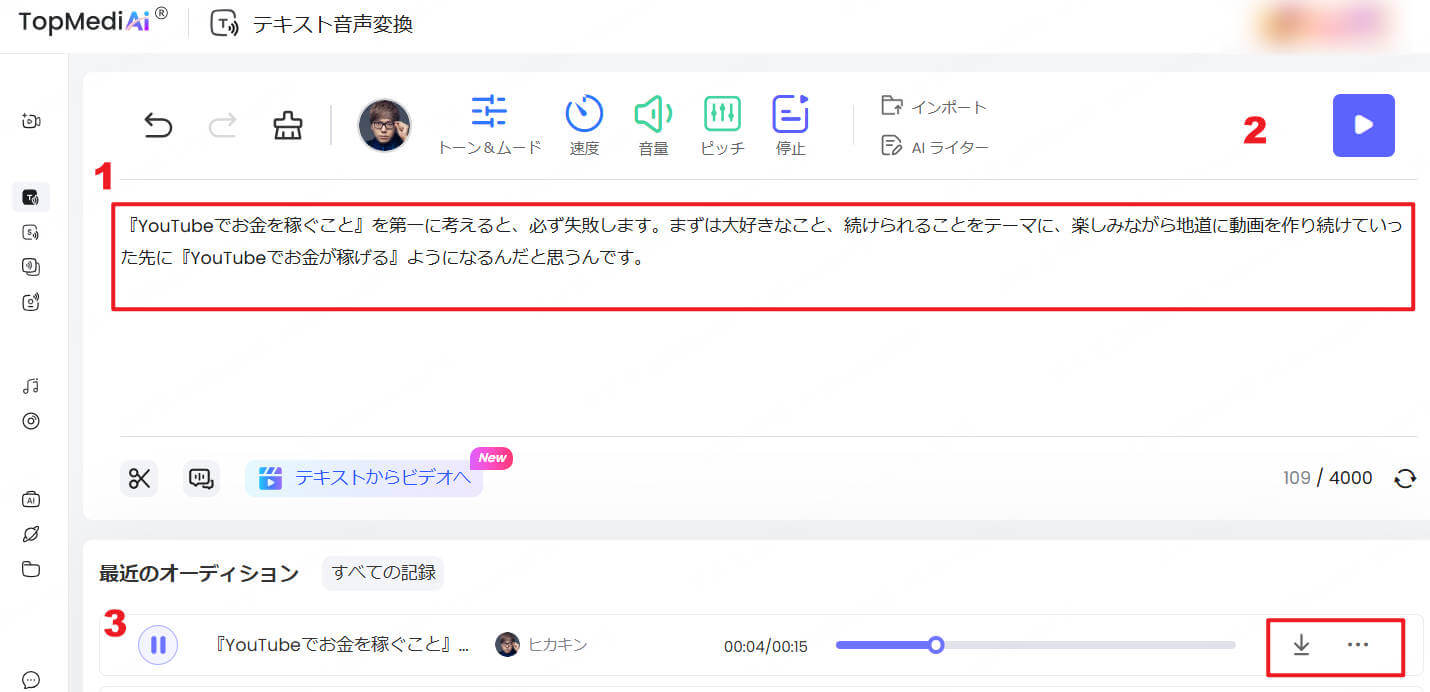Image resolution: width=1430 pixels, height=692 pixels.
Task: Adjust 速度 speed setting
Action: click(584, 126)
